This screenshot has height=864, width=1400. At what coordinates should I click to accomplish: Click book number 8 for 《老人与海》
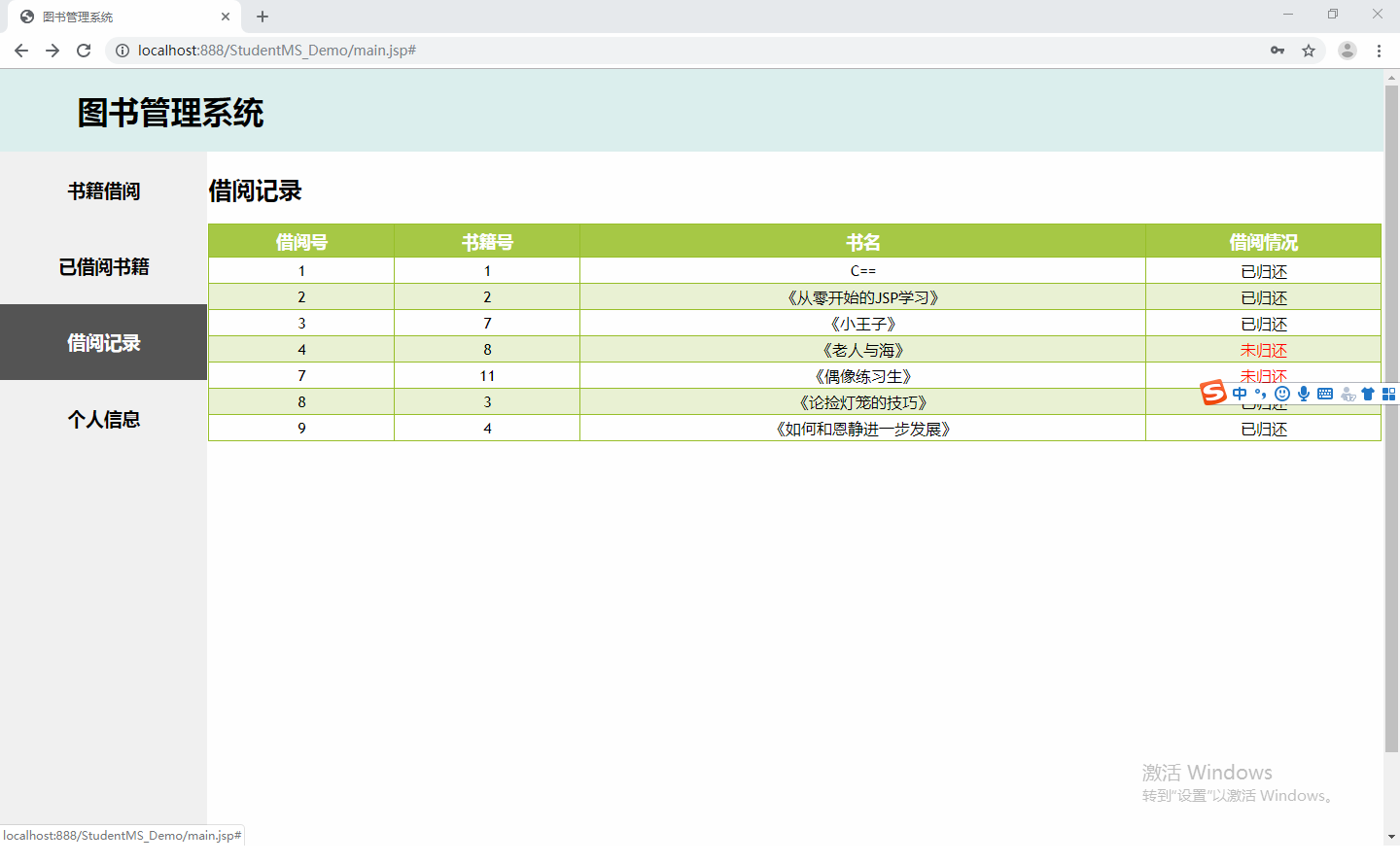[x=487, y=350]
